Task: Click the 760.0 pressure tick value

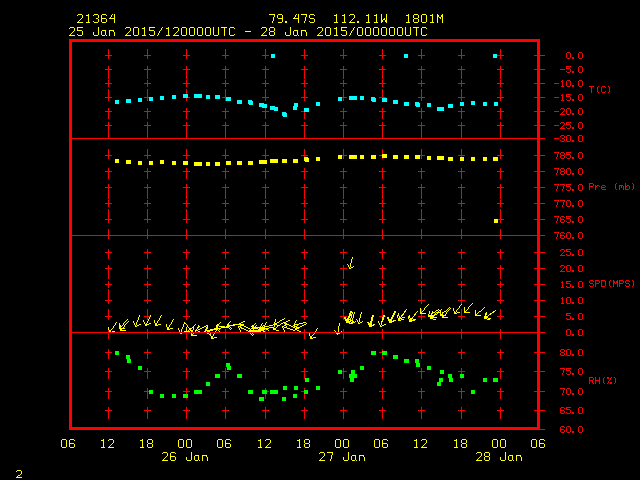Action: tap(569, 236)
